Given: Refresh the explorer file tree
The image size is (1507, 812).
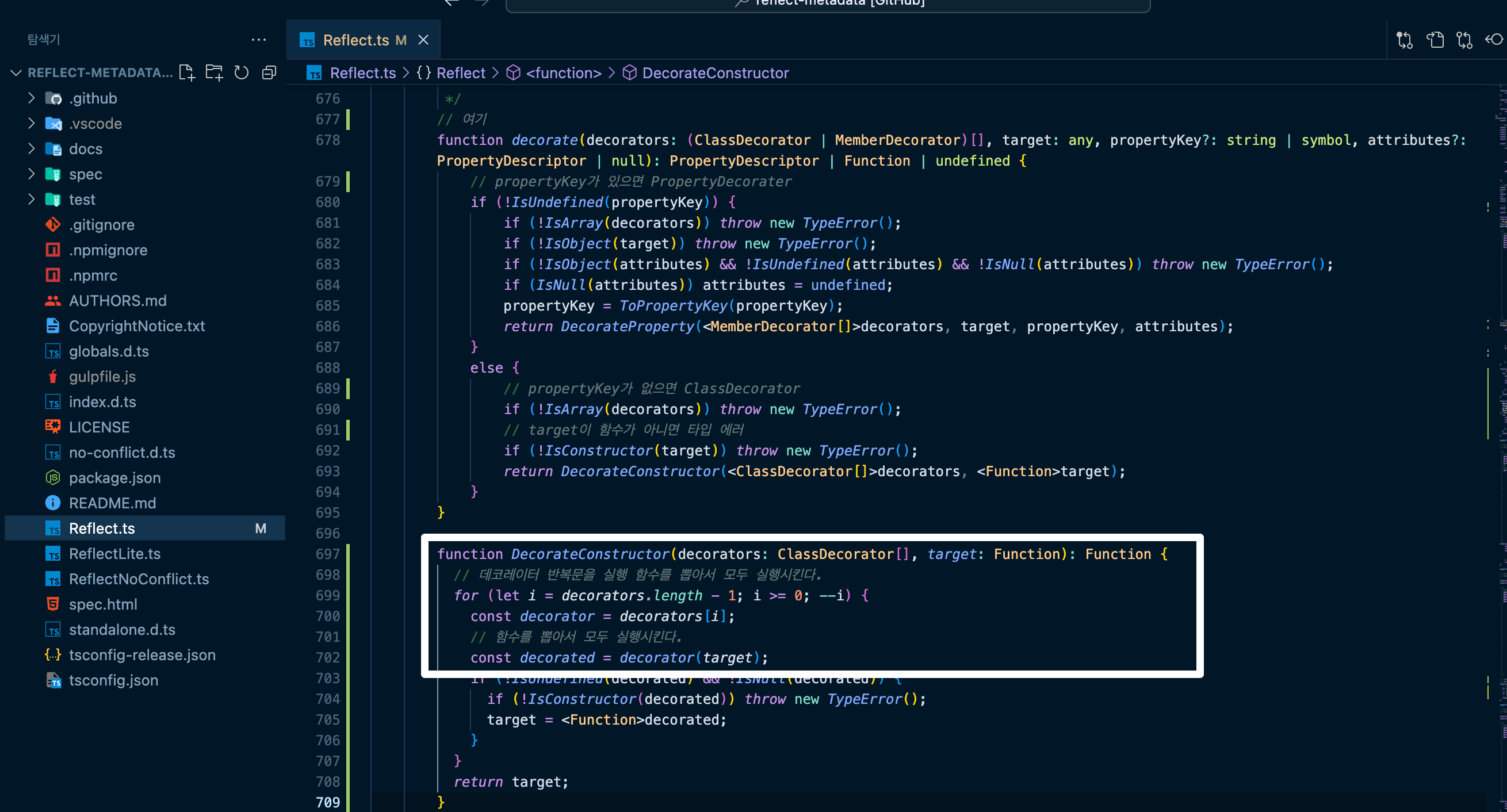Looking at the screenshot, I should (x=242, y=72).
